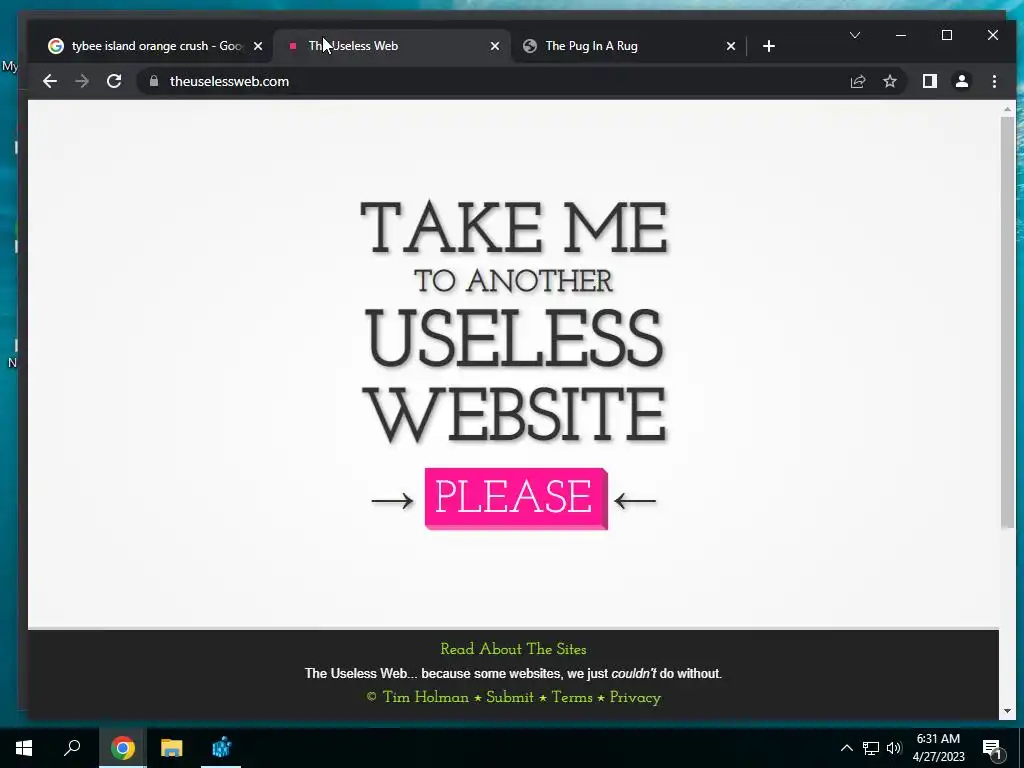This screenshot has height=768, width=1024.
Task: Show hidden system tray icons
Action: 846,748
